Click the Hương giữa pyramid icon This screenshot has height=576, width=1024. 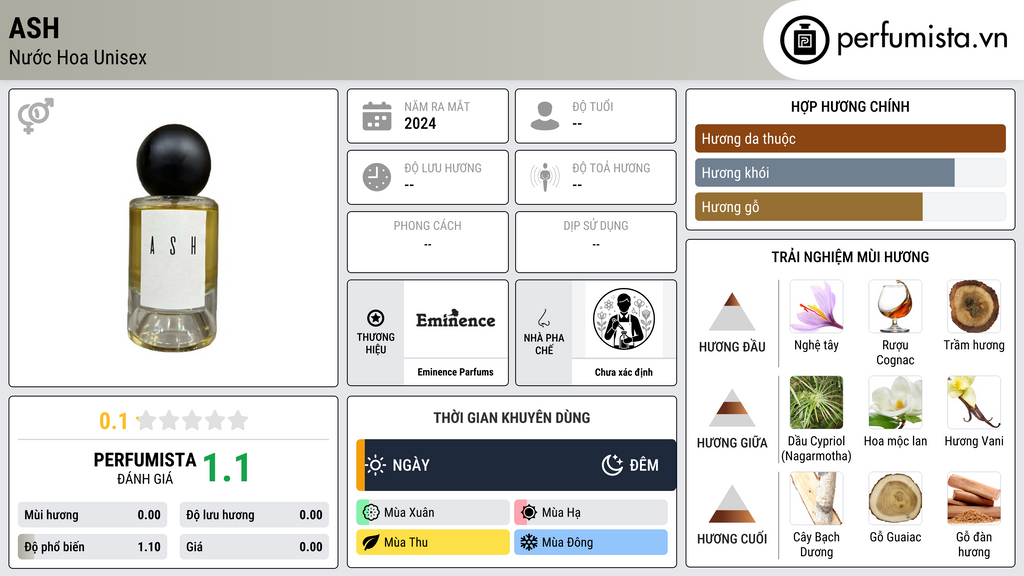point(732,408)
